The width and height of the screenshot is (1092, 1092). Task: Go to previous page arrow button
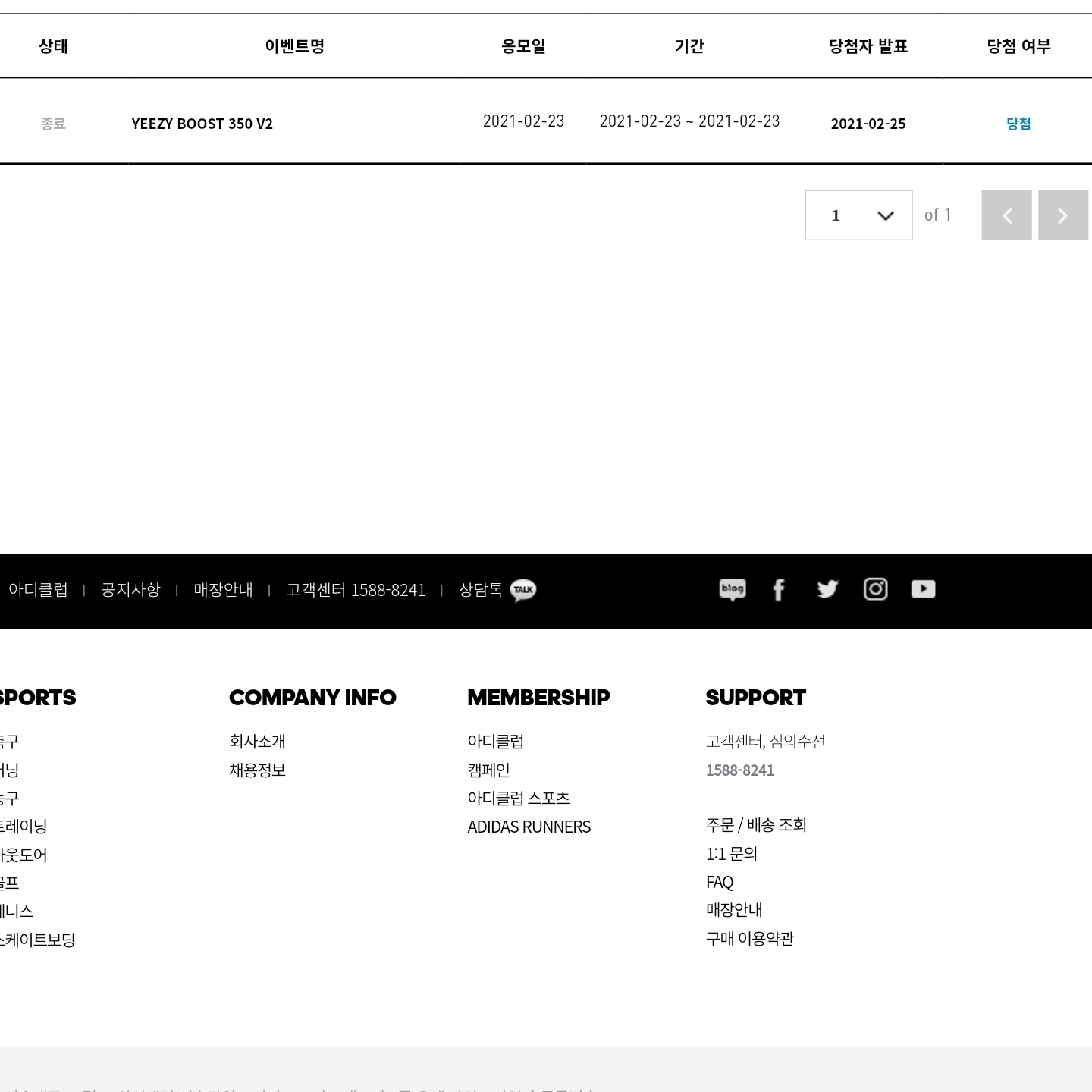1006,215
